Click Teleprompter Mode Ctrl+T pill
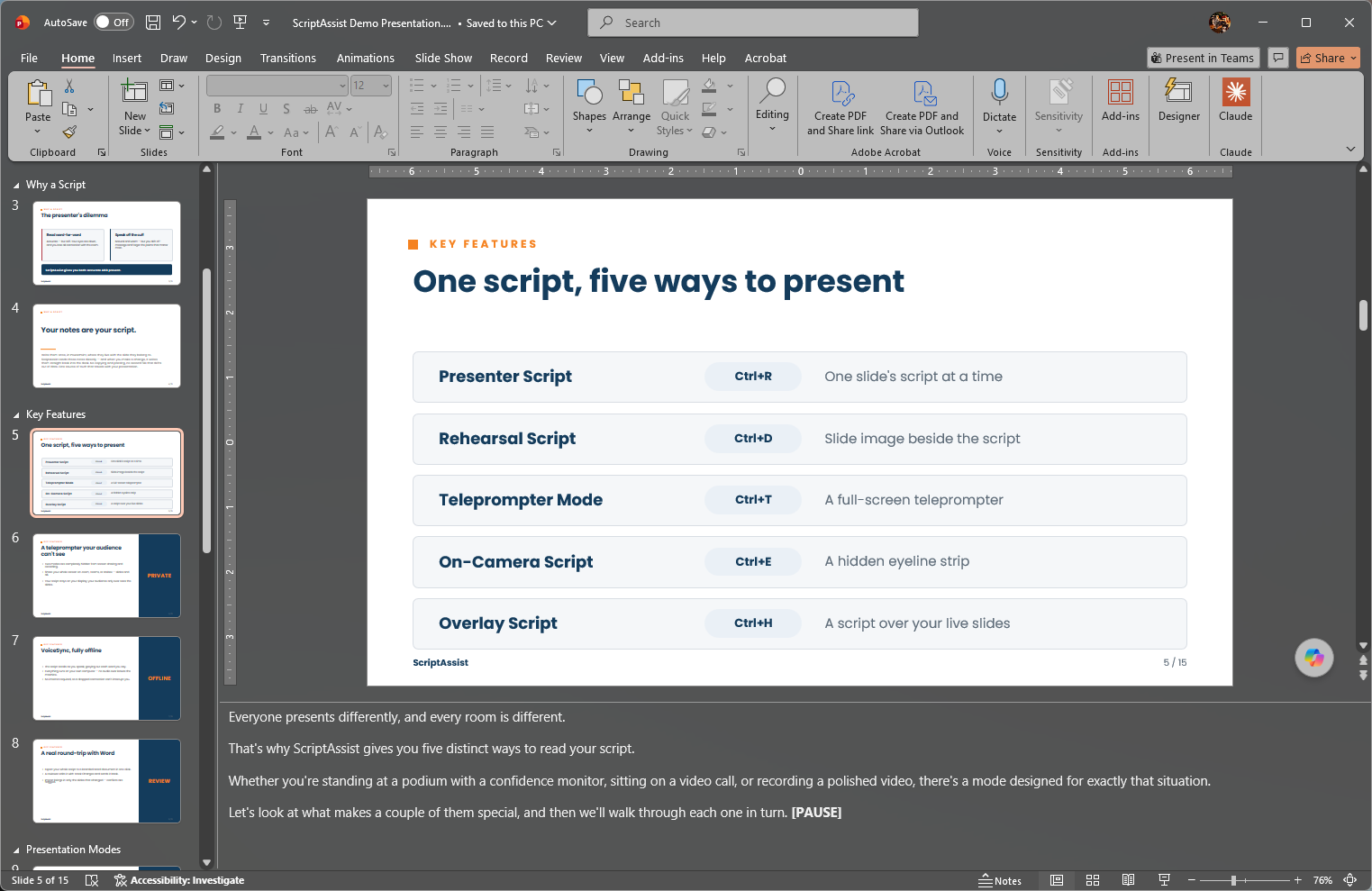1372x891 pixels. [753, 500]
